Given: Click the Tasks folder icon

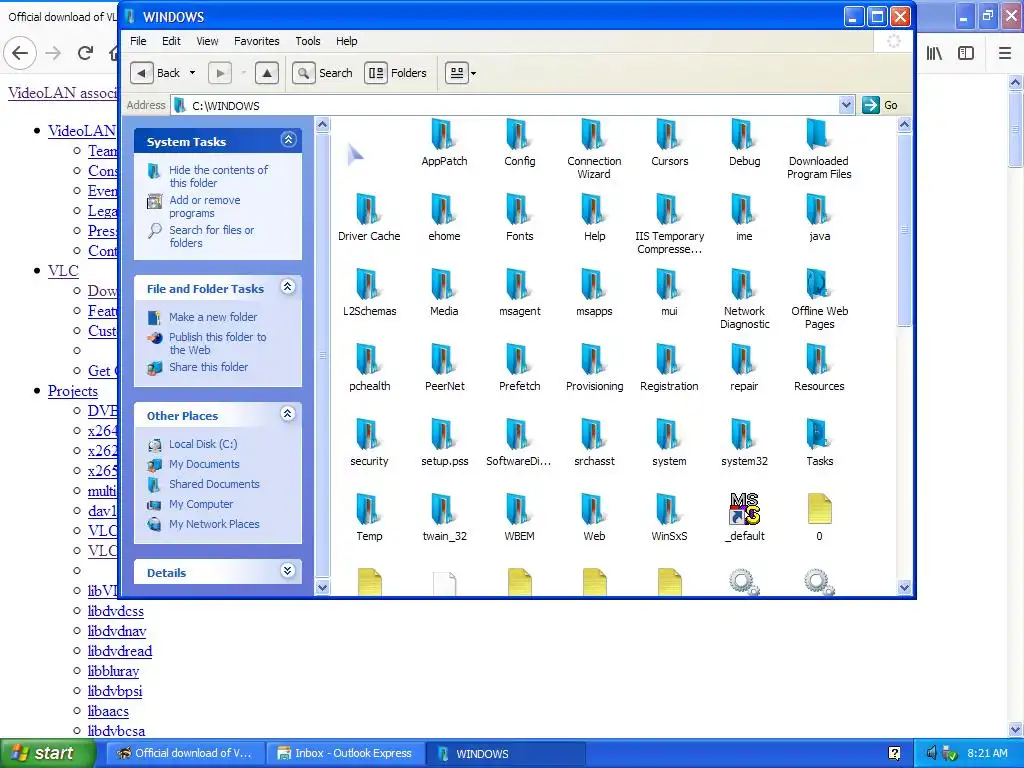Looking at the screenshot, I should [x=819, y=434].
